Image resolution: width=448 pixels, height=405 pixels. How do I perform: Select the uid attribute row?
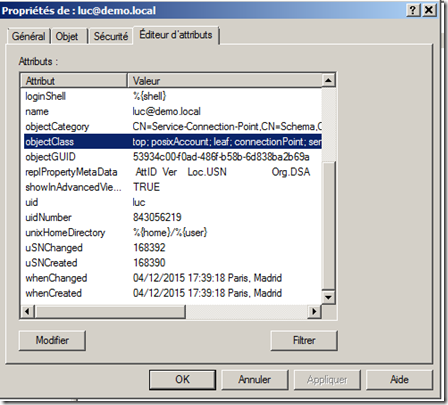[x=172, y=202]
